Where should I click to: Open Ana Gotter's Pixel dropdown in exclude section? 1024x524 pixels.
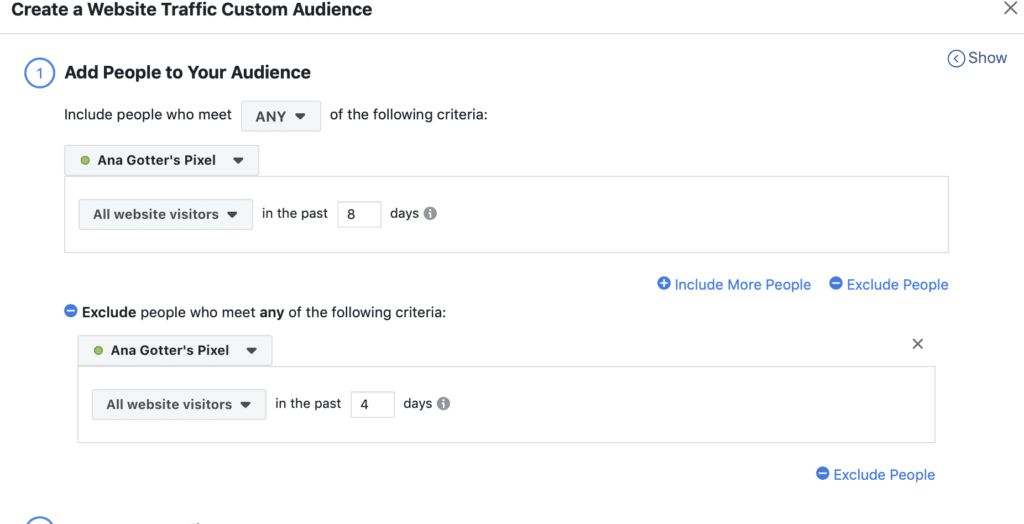pyautogui.click(x=175, y=351)
